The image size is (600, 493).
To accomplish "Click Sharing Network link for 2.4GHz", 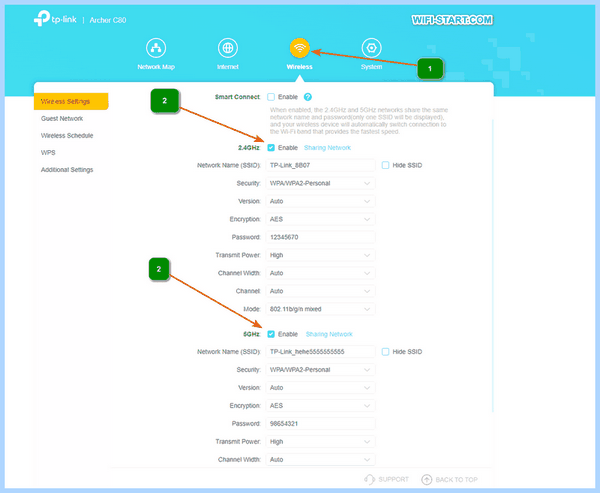I will [327, 148].
